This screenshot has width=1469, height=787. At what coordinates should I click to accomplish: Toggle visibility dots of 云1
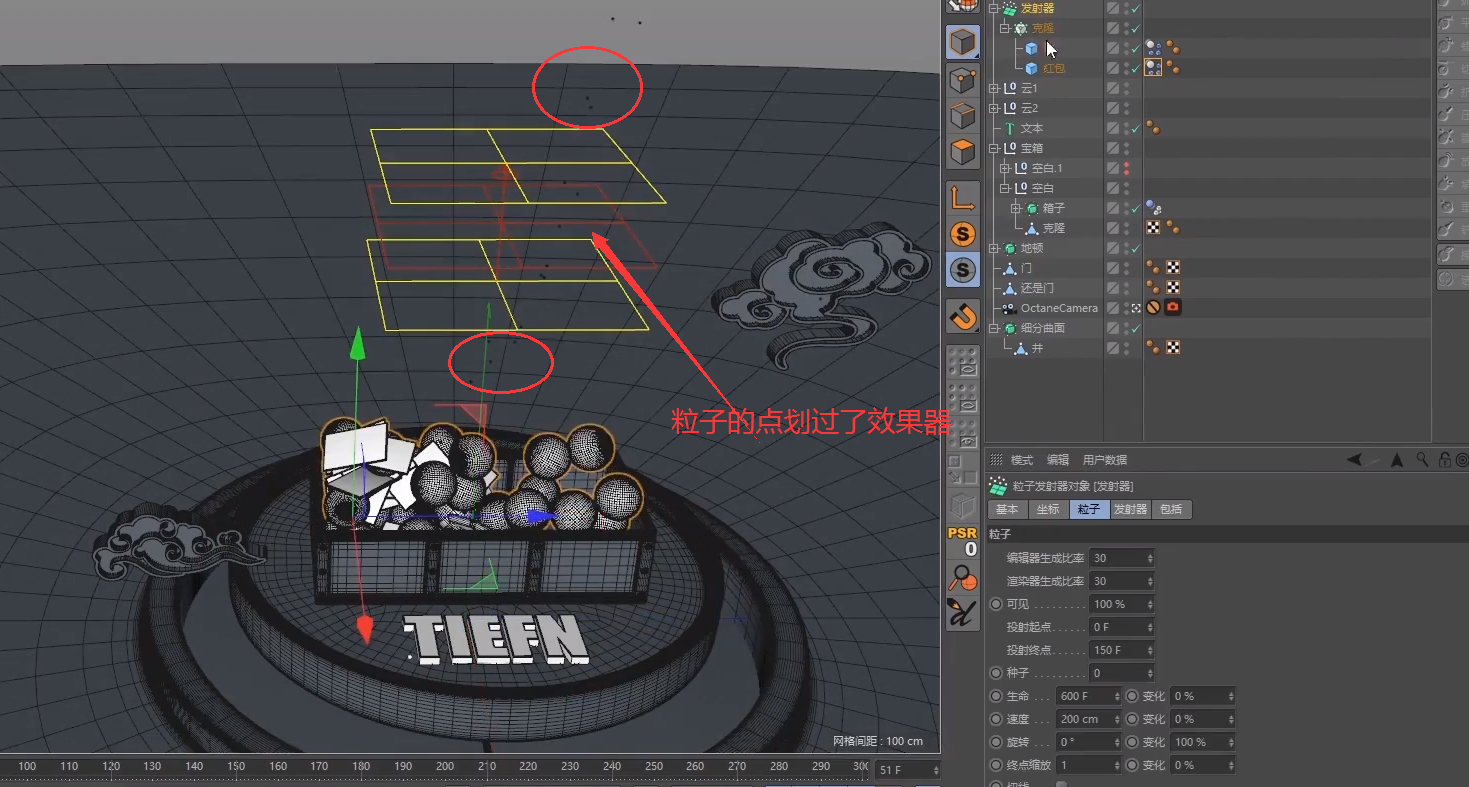tap(1127, 88)
